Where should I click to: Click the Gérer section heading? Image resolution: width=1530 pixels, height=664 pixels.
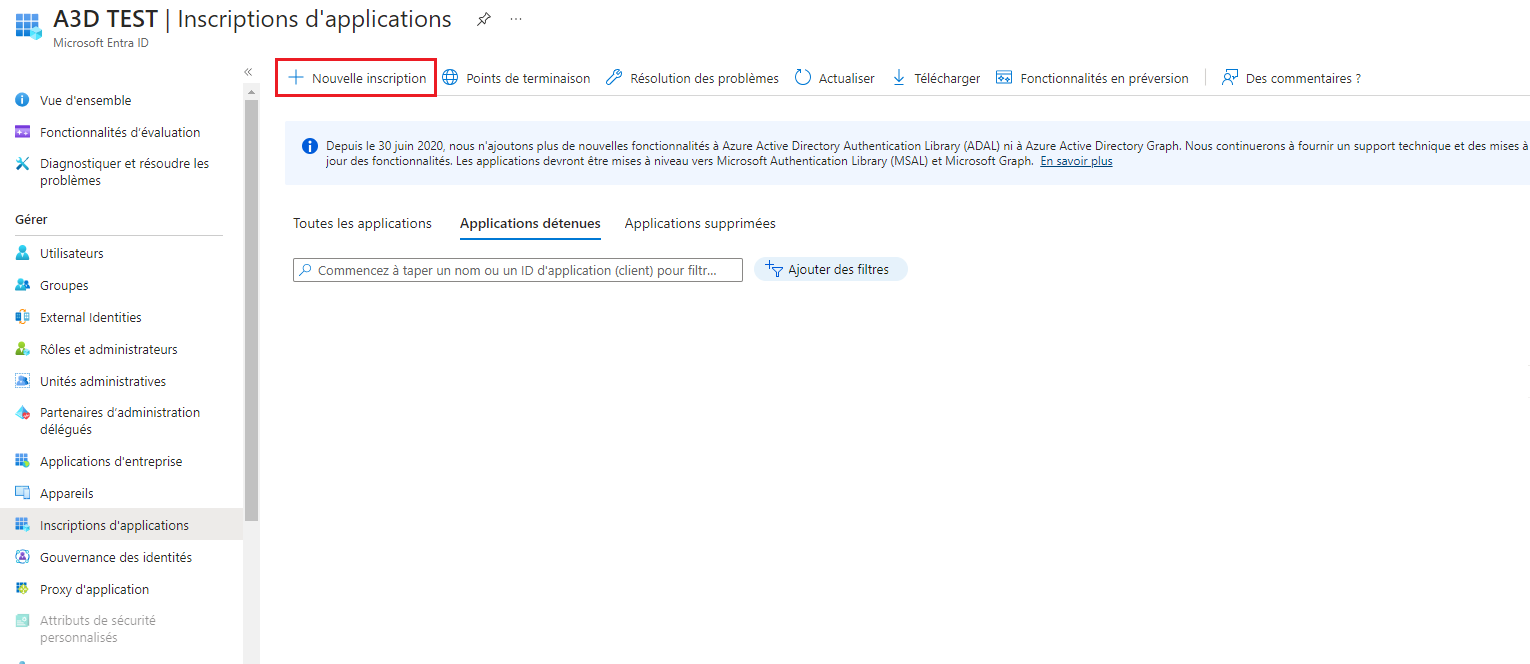click(x=31, y=219)
